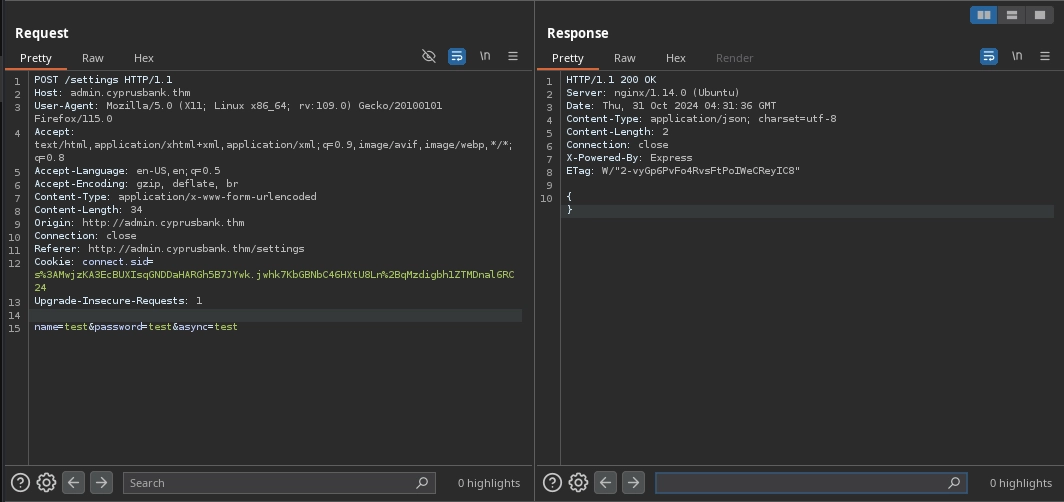Image resolution: width=1064 pixels, height=502 pixels.
Task: Toggle word wrap icon in Request panel
Action: pyautogui.click(x=457, y=57)
